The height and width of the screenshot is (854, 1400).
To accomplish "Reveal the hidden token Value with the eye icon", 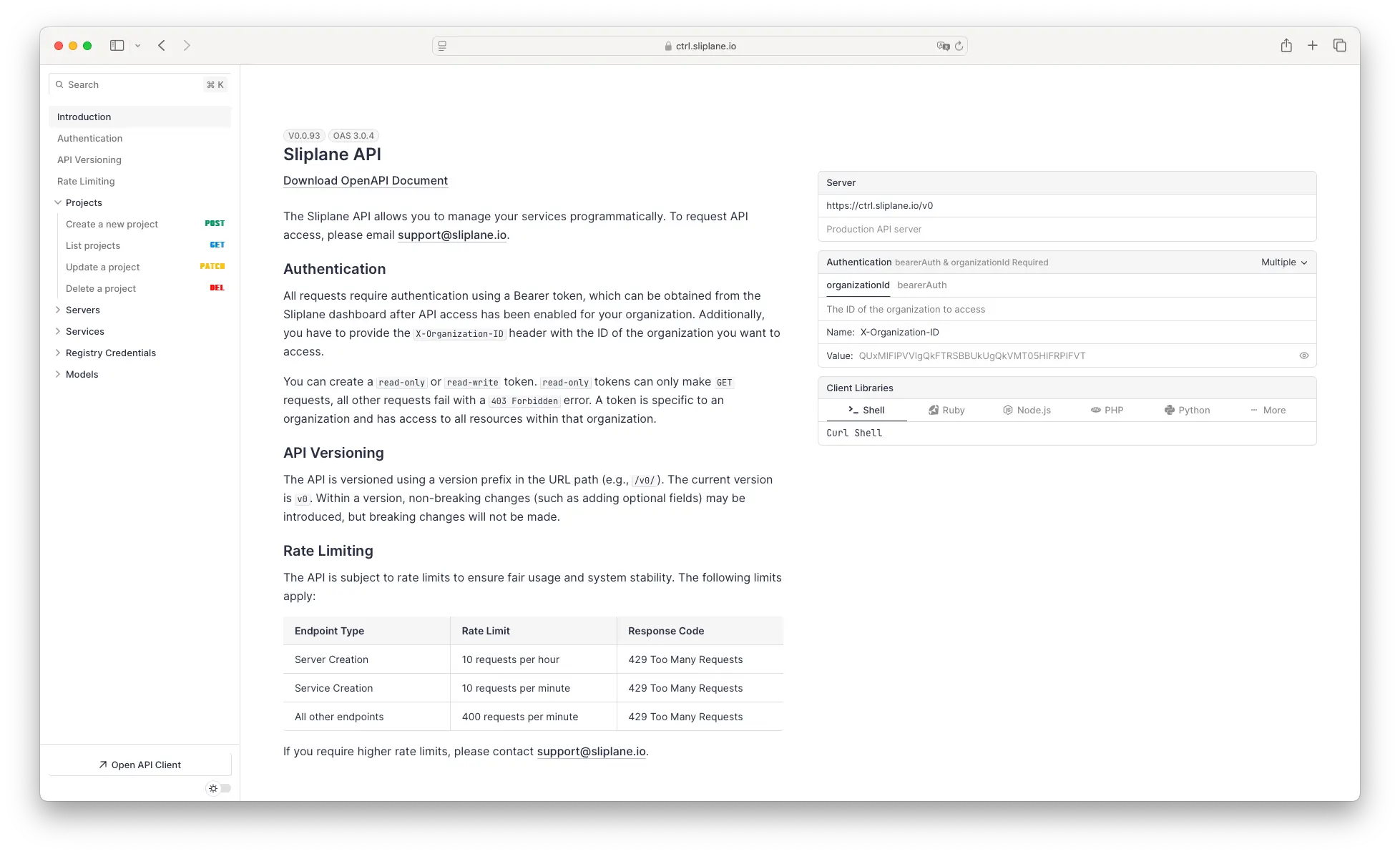I will click(1303, 355).
